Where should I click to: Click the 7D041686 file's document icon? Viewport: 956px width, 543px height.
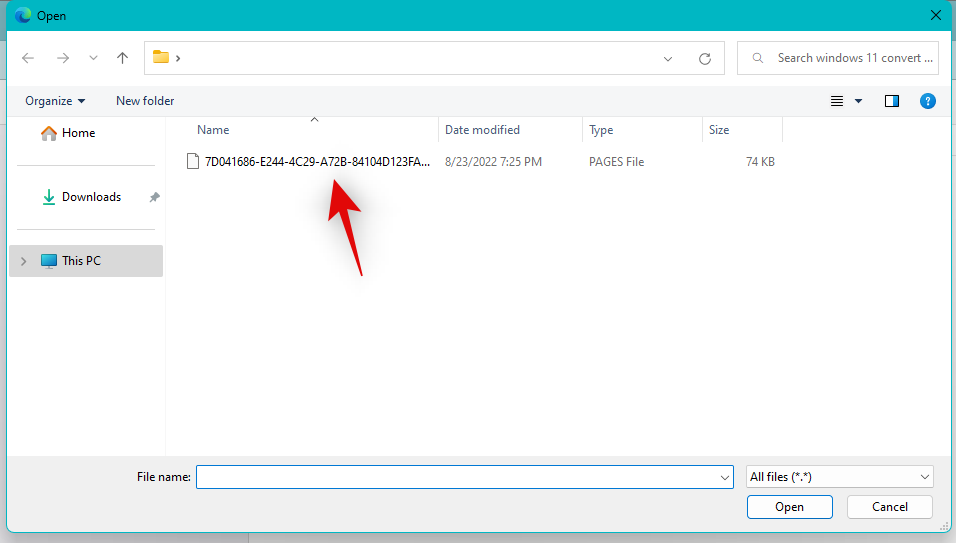193,161
